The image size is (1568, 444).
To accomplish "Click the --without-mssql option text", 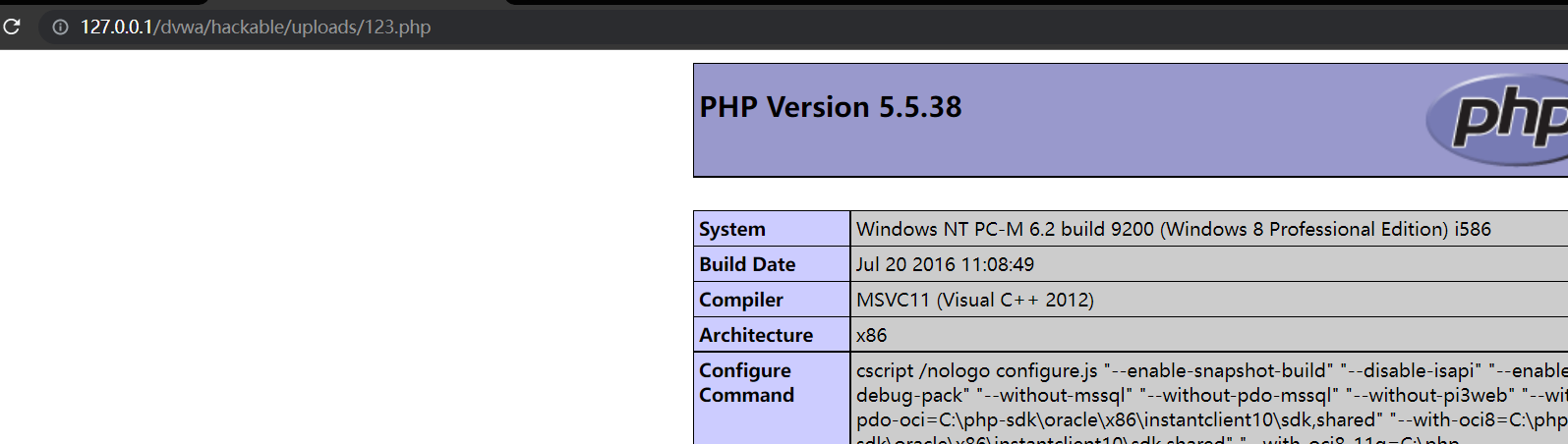I will click(x=1054, y=395).
